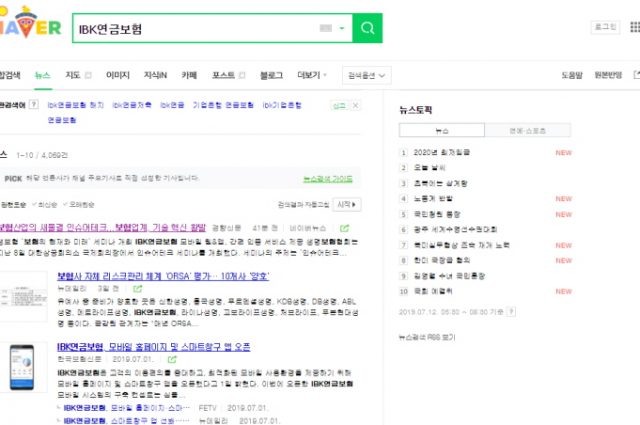Screen dimensions: 640x425
Task: Open the Naver logo homepage link
Action: pyautogui.click(x=28, y=28)
